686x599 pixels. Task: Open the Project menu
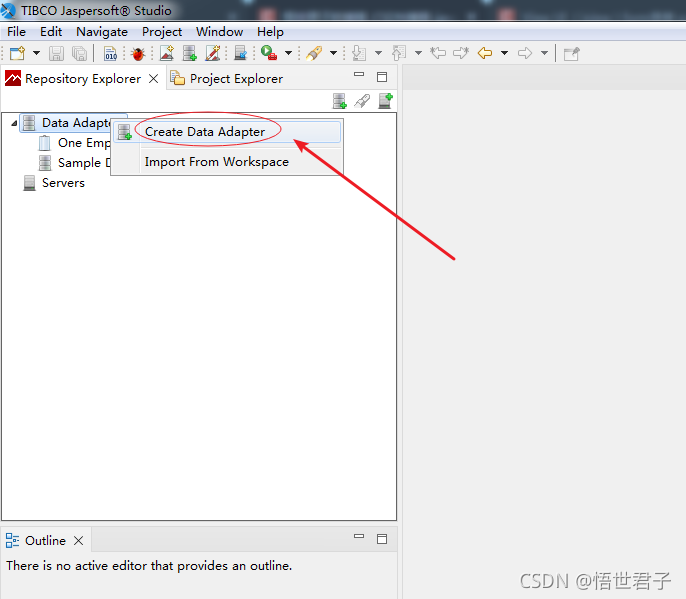(x=162, y=32)
